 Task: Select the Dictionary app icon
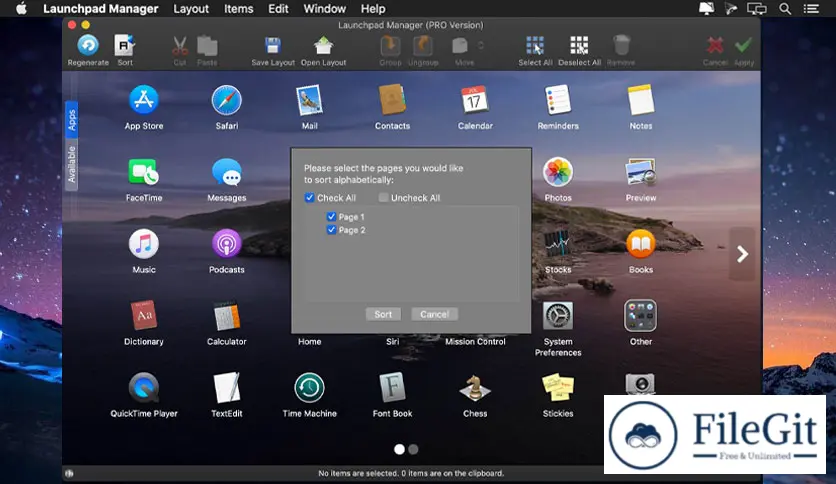pos(144,316)
